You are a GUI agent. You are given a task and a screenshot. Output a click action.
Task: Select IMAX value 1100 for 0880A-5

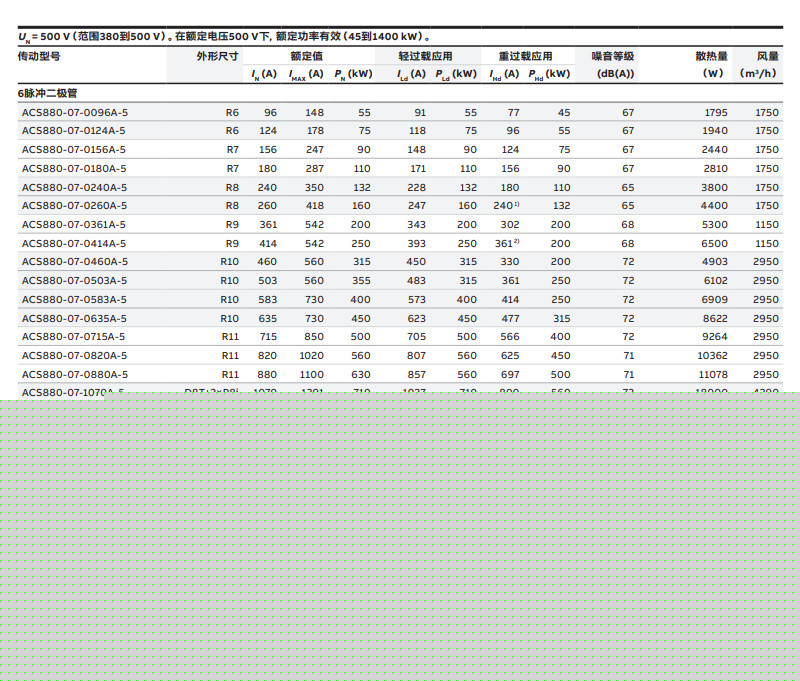(x=311, y=374)
